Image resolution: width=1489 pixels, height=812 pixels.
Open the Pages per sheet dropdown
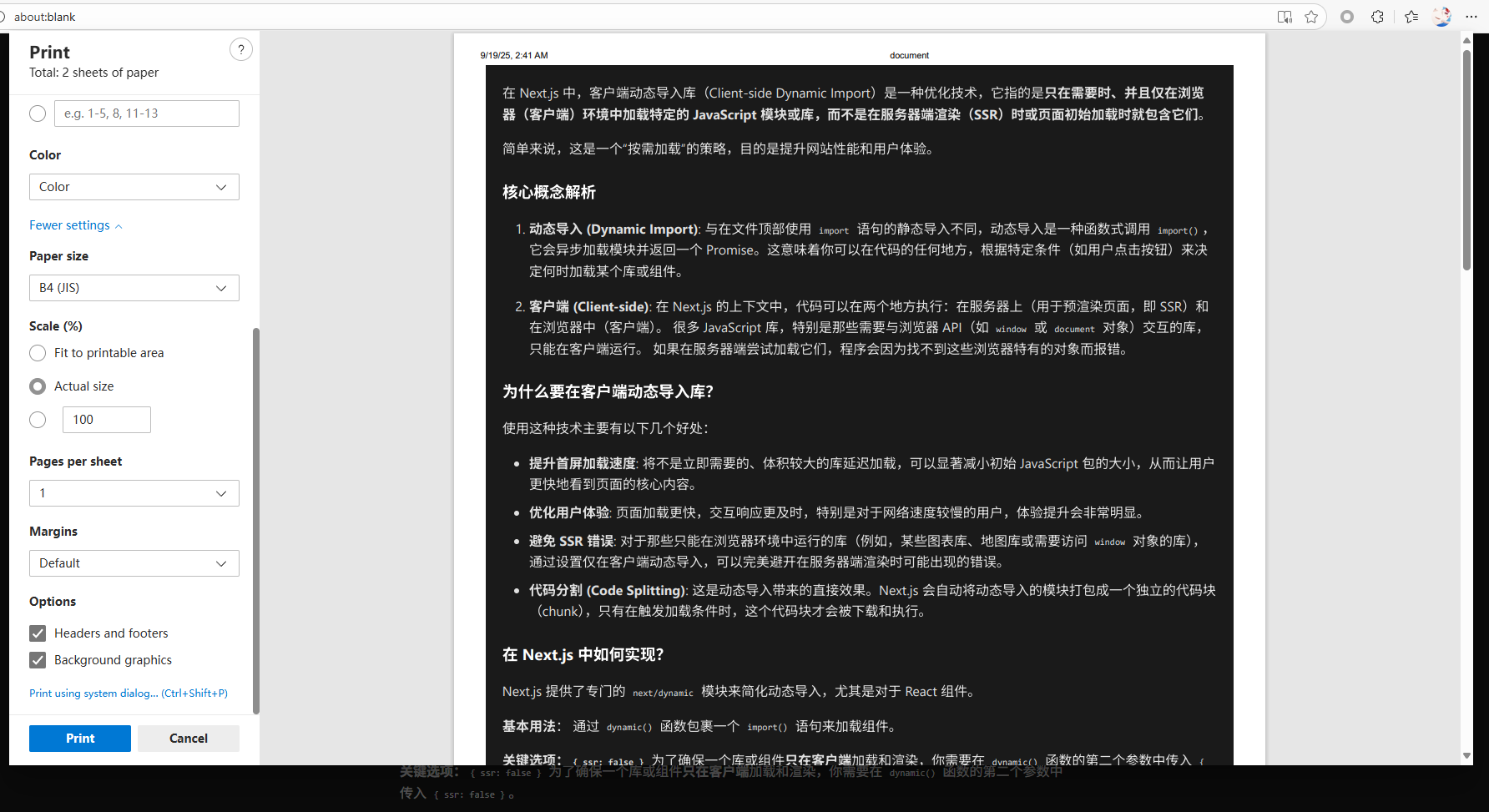click(x=134, y=493)
